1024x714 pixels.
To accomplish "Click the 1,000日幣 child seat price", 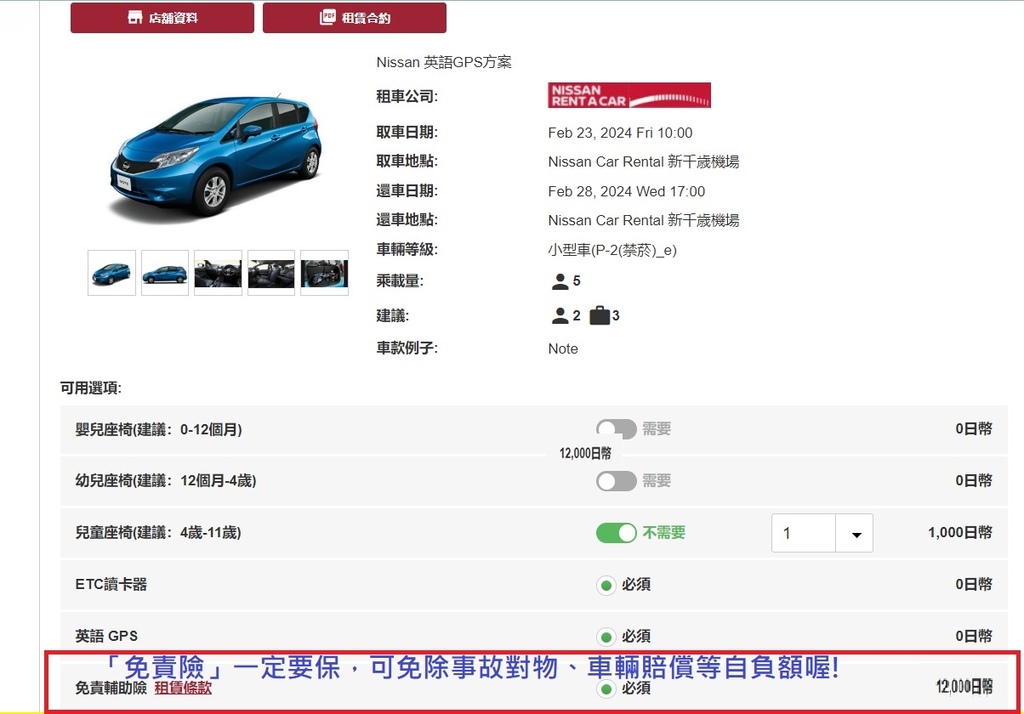I will point(960,532).
